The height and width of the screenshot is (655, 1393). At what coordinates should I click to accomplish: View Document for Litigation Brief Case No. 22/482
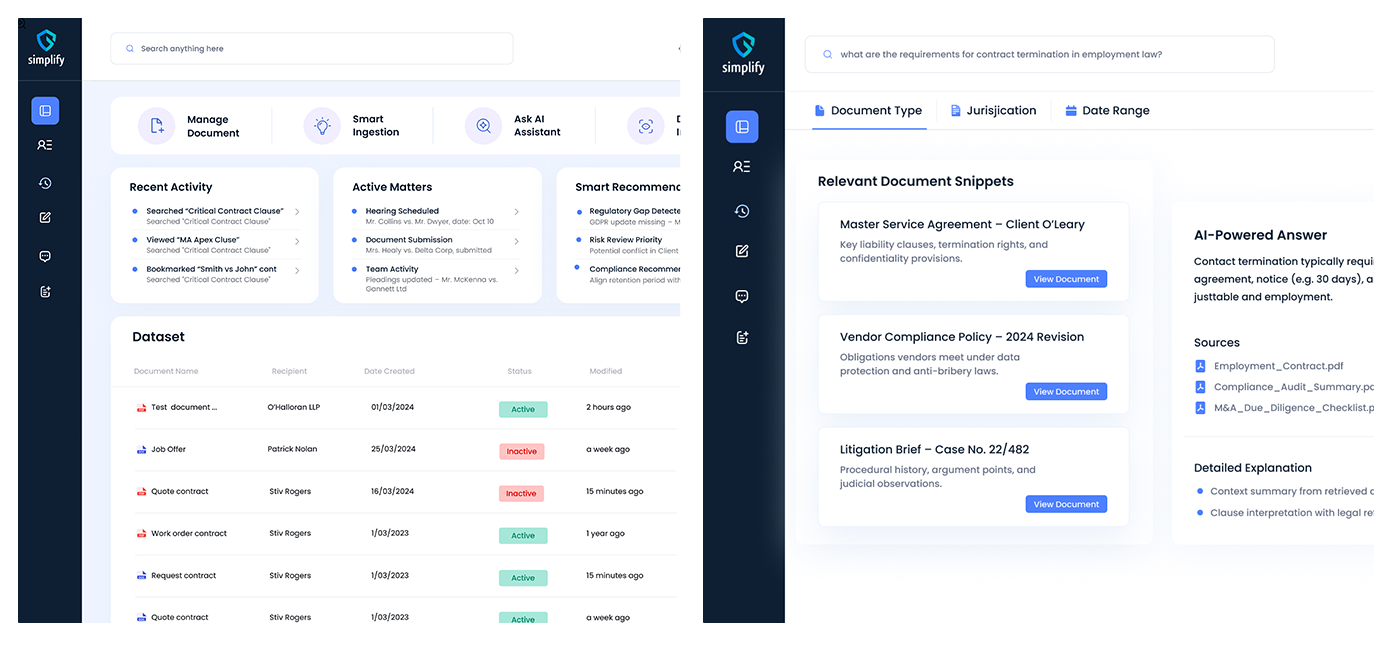[1066, 505]
